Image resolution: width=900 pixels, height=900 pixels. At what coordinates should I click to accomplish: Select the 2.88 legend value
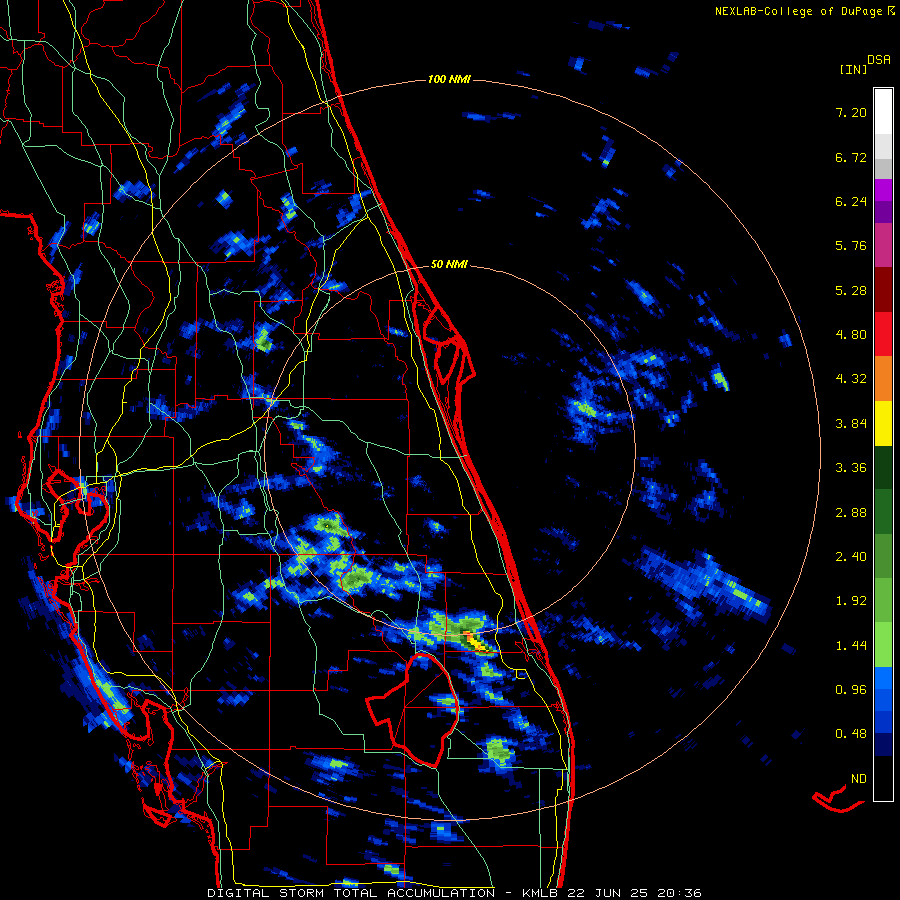(851, 513)
